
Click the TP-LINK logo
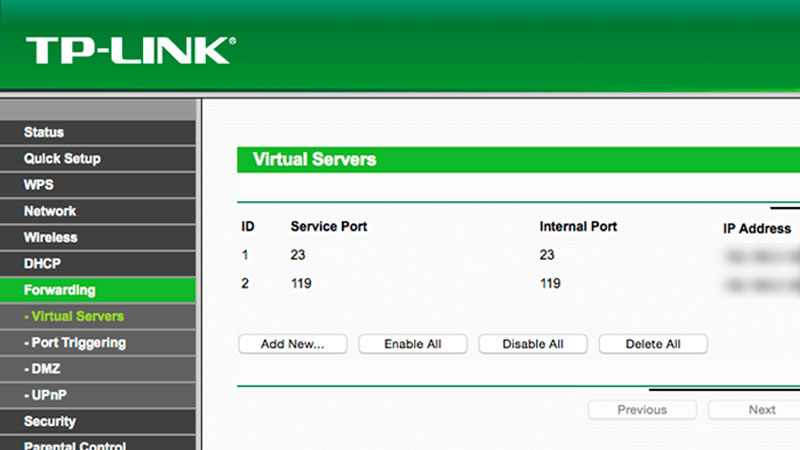pos(132,51)
